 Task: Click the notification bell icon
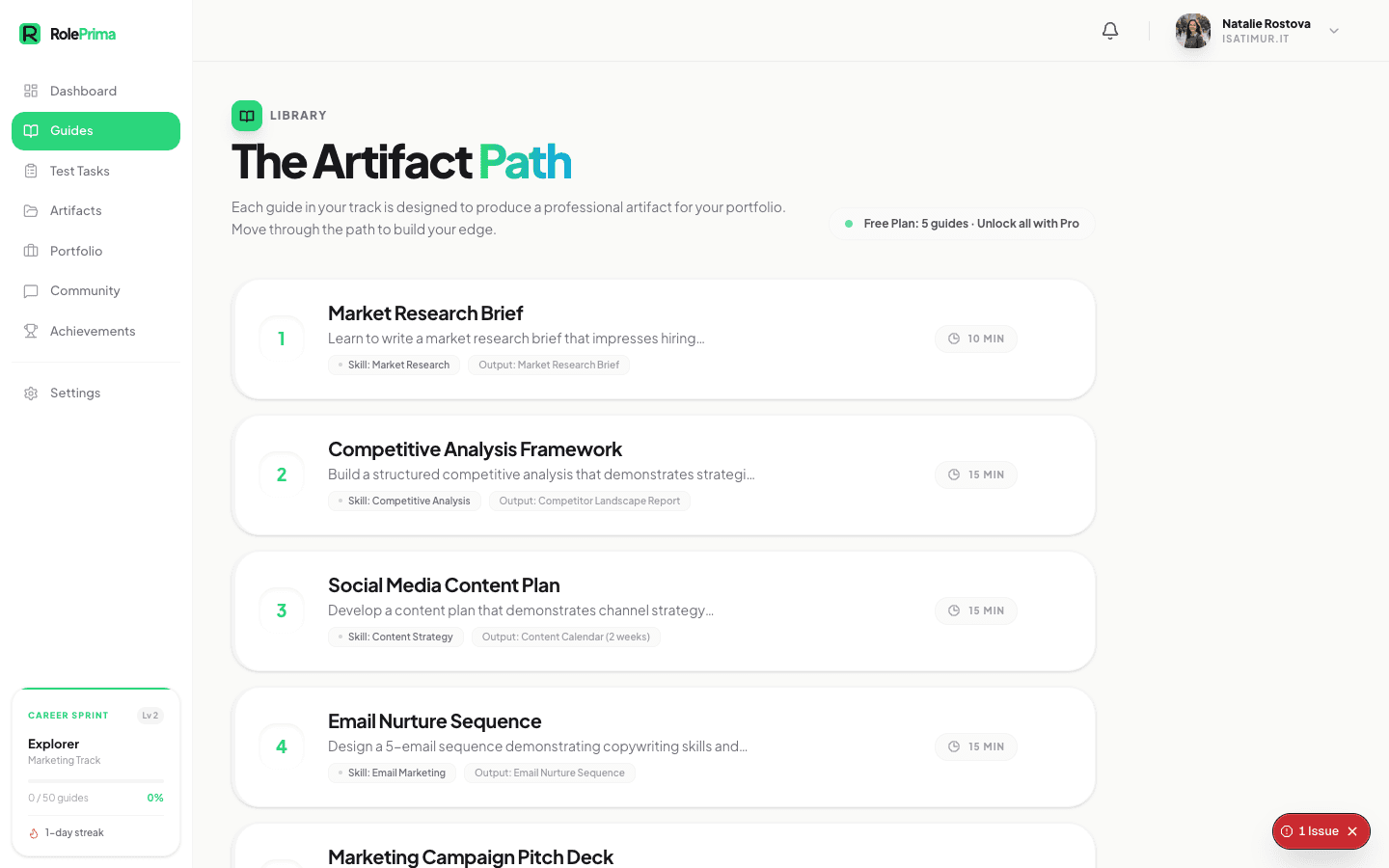pyautogui.click(x=1110, y=31)
